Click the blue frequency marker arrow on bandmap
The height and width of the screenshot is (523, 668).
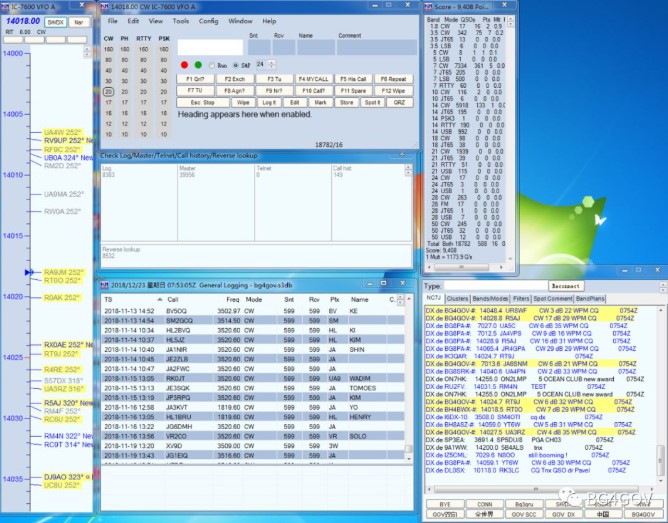(x=29, y=272)
